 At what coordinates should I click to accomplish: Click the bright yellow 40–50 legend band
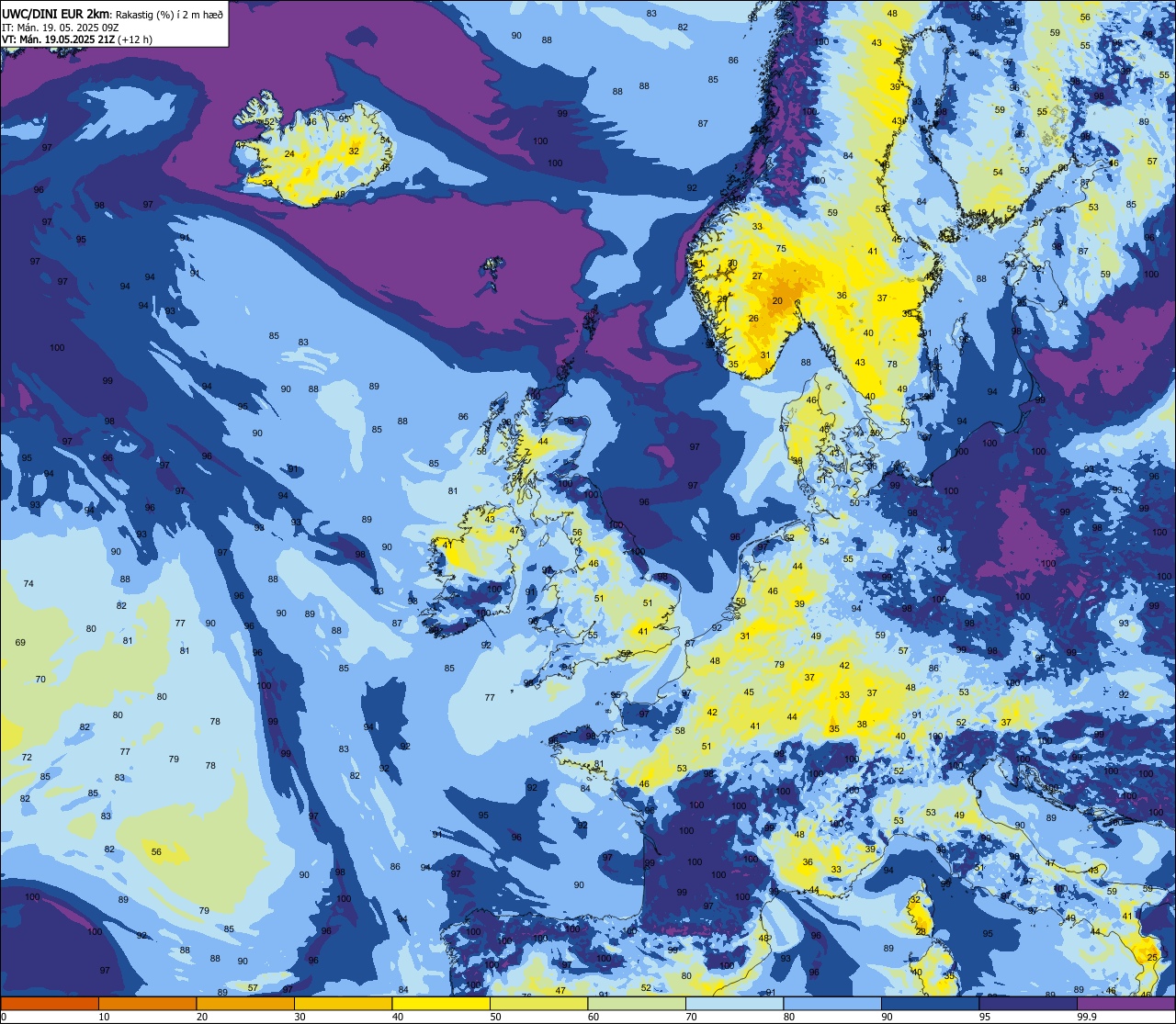[441, 1003]
